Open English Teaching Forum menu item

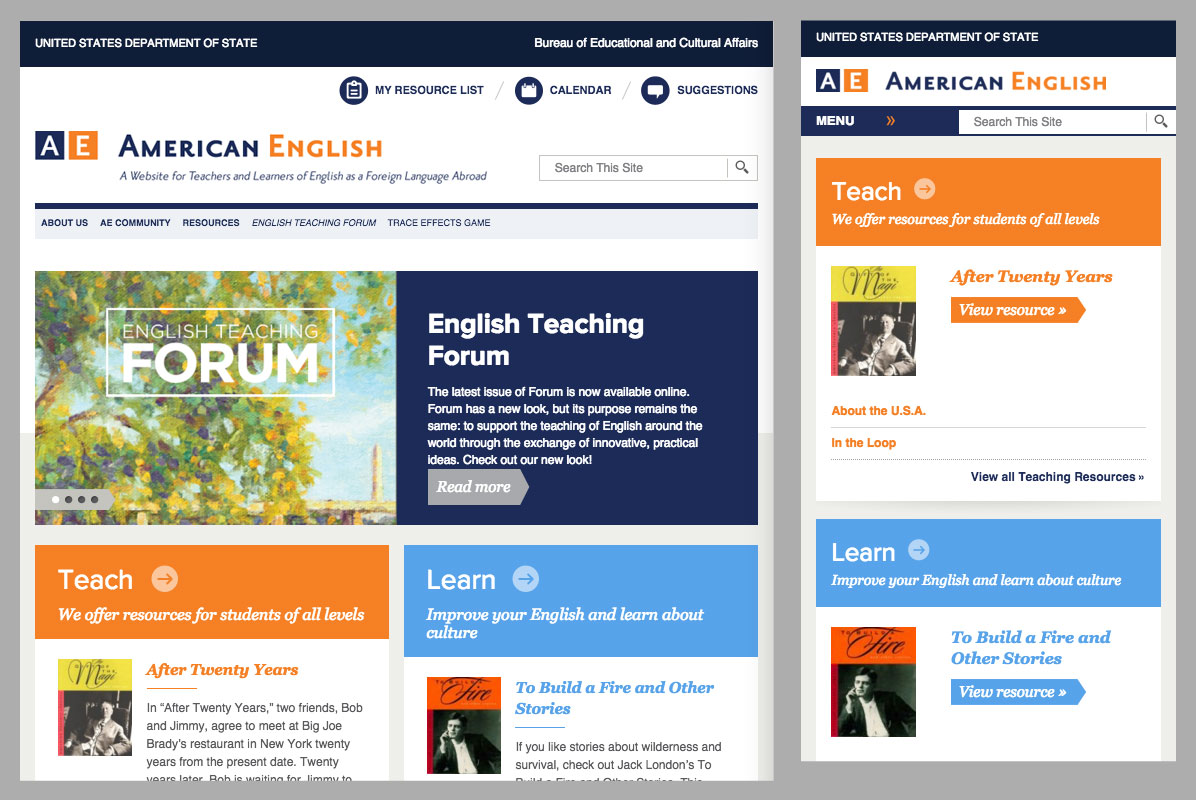click(x=313, y=223)
